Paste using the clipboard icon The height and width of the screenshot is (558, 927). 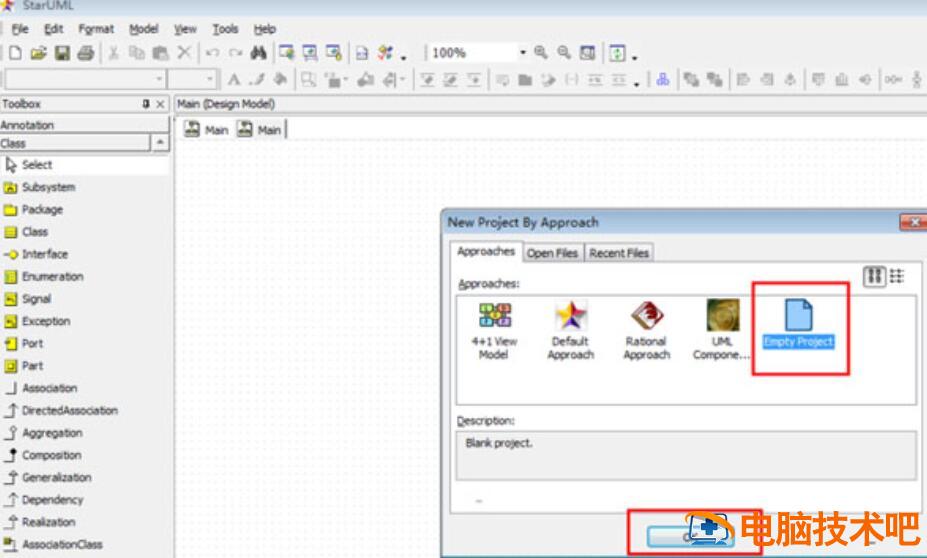[x=160, y=53]
